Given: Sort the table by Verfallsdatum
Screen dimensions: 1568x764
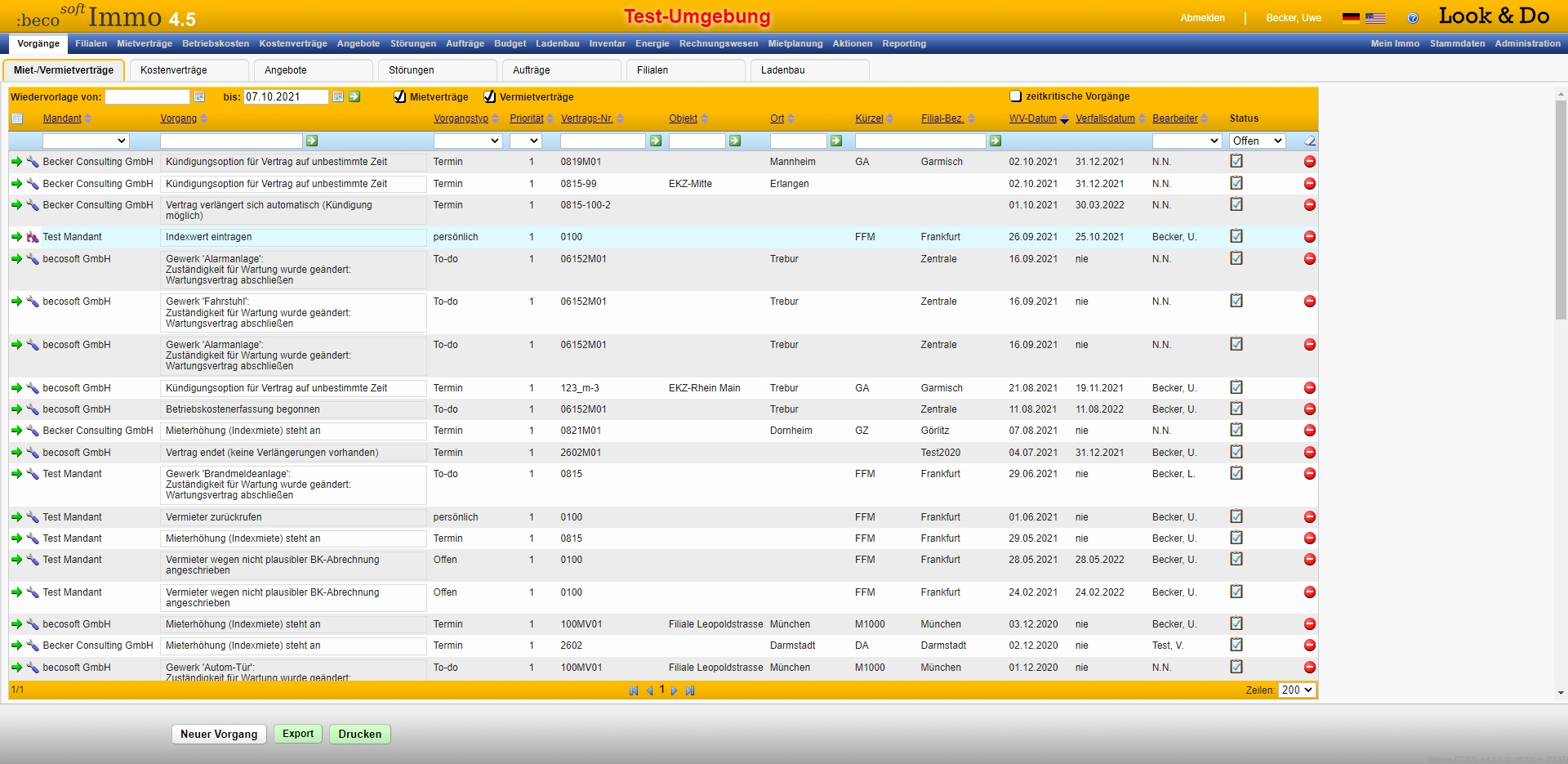Looking at the screenshot, I should [1105, 119].
